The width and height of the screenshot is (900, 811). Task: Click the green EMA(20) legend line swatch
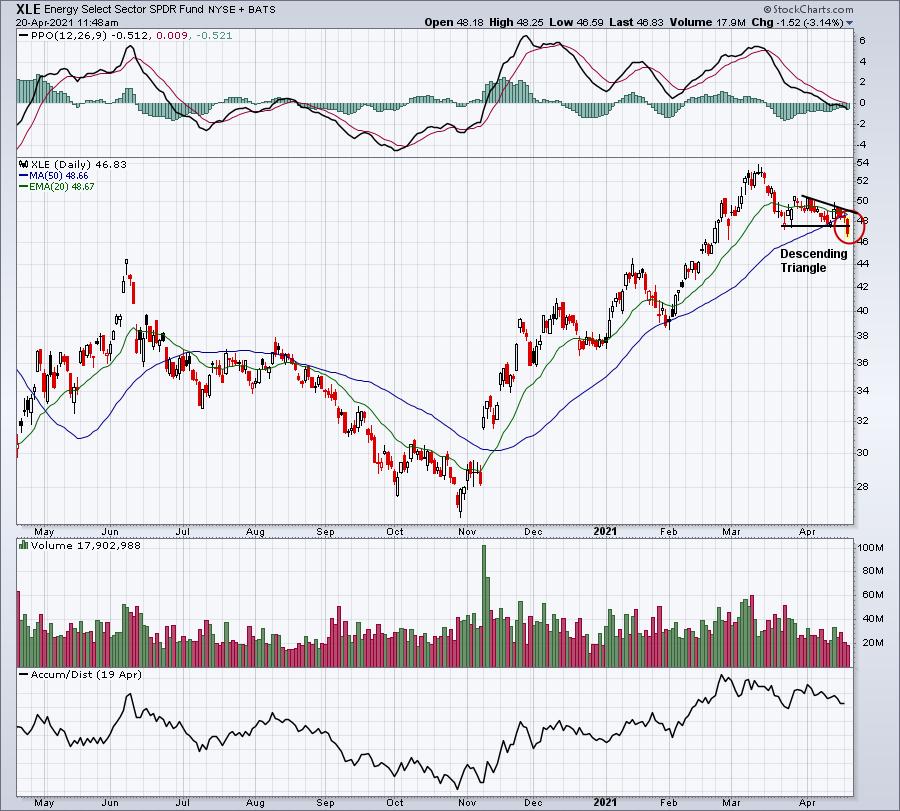click(24, 187)
